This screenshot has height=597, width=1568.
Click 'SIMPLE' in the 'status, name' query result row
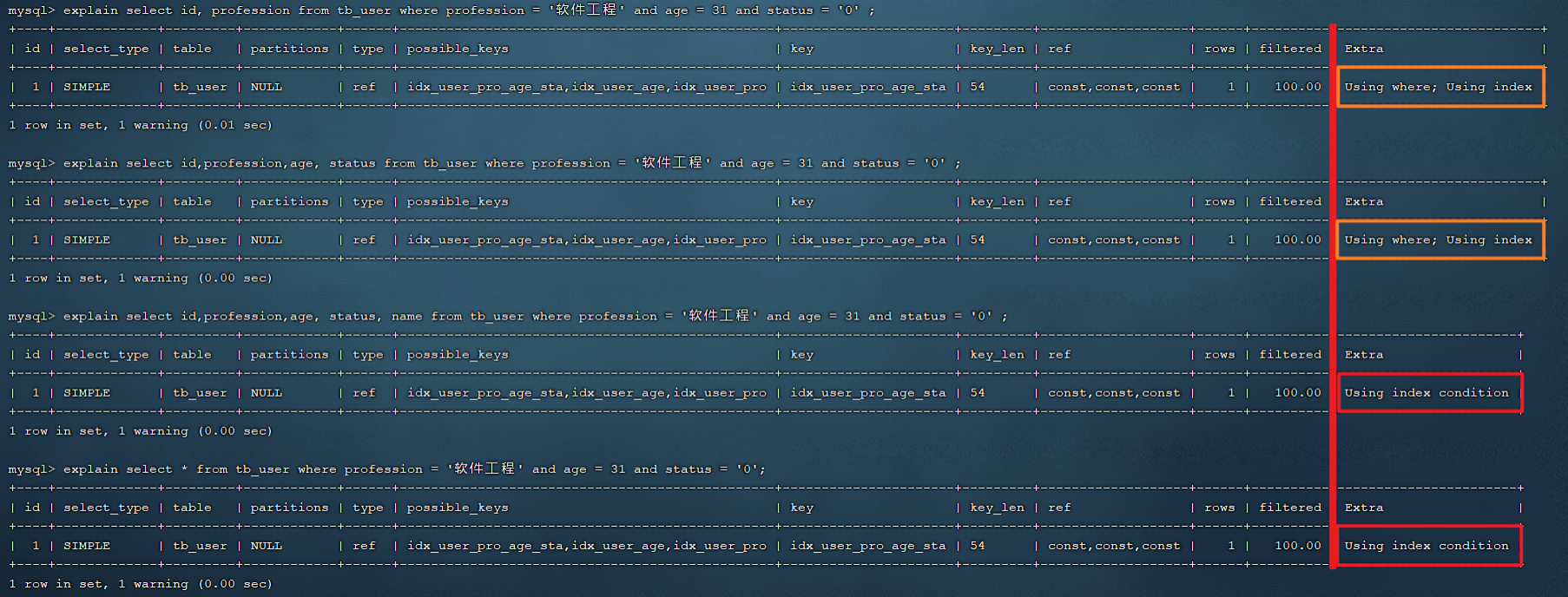(x=87, y=393)
